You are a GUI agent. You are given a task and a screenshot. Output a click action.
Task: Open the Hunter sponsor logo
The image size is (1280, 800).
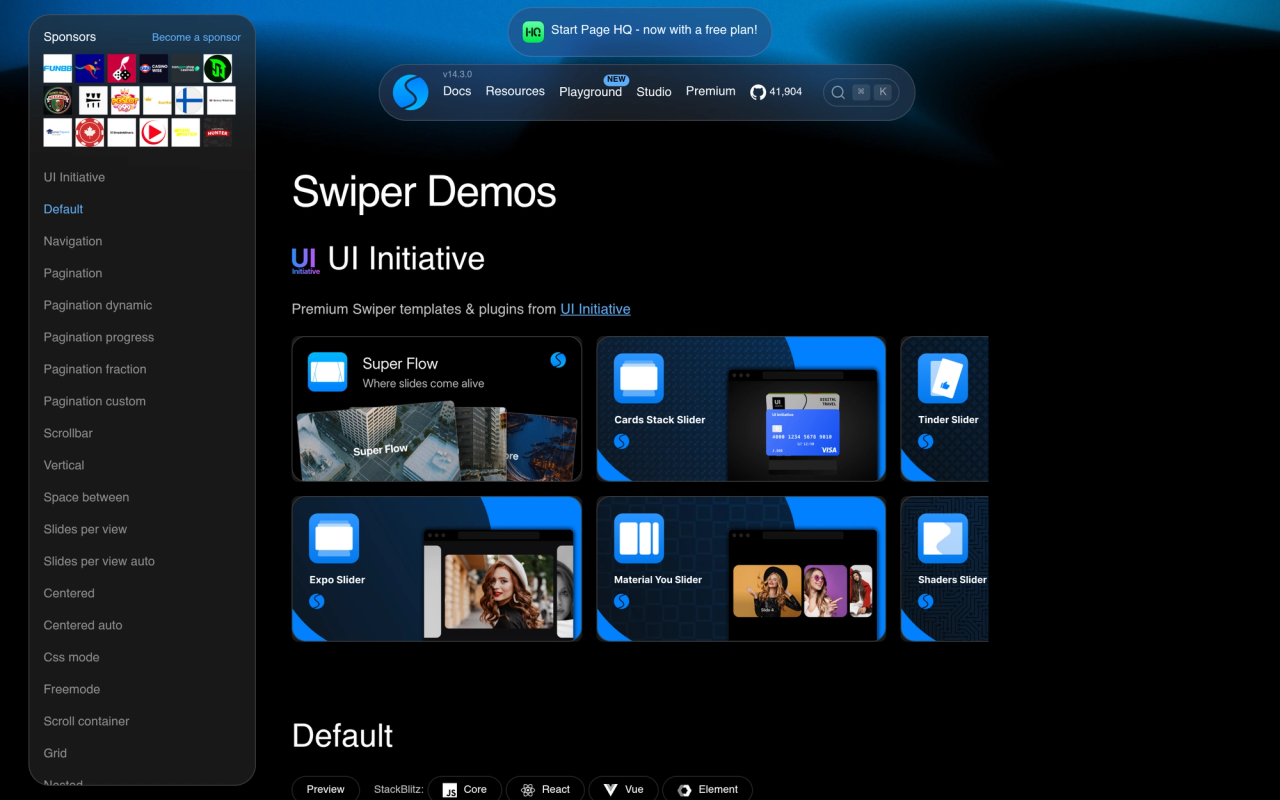(x=218, y=132)
